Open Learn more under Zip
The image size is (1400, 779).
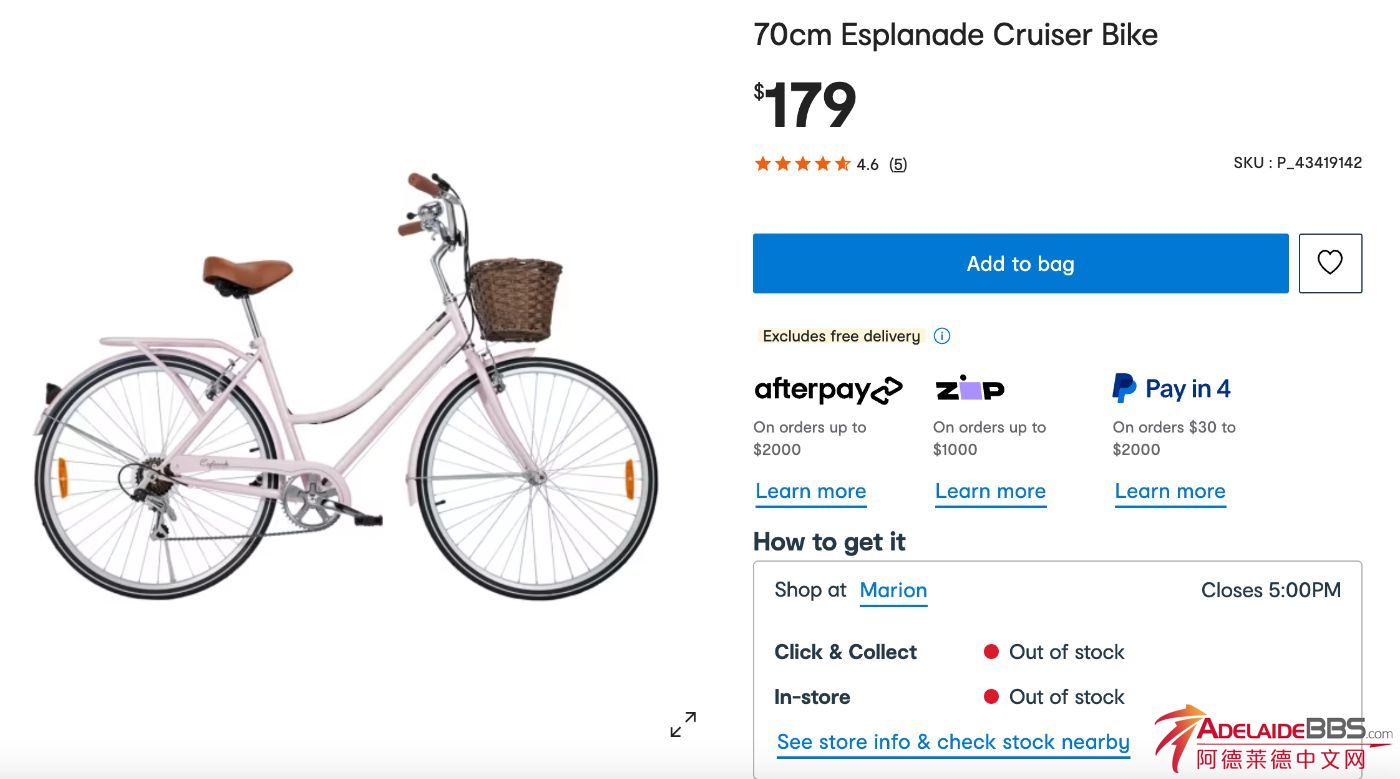990,491
